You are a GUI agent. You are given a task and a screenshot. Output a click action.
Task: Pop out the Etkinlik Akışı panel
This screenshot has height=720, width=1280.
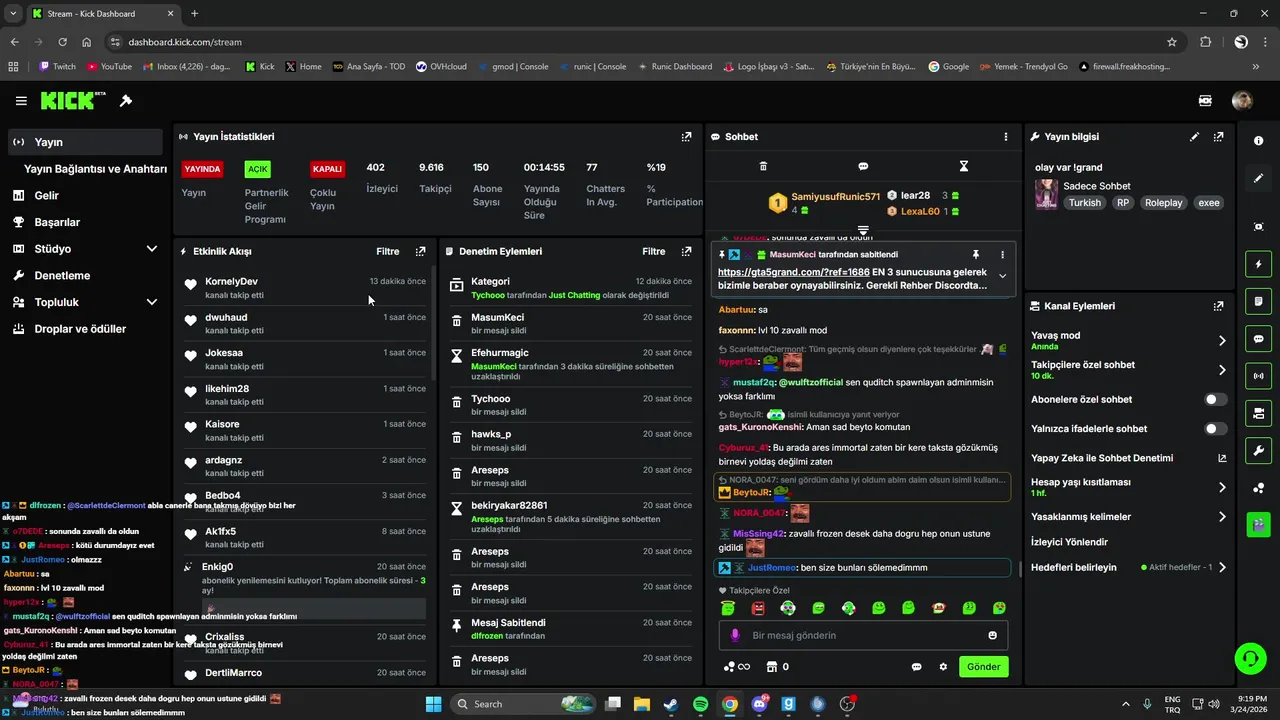420,252
